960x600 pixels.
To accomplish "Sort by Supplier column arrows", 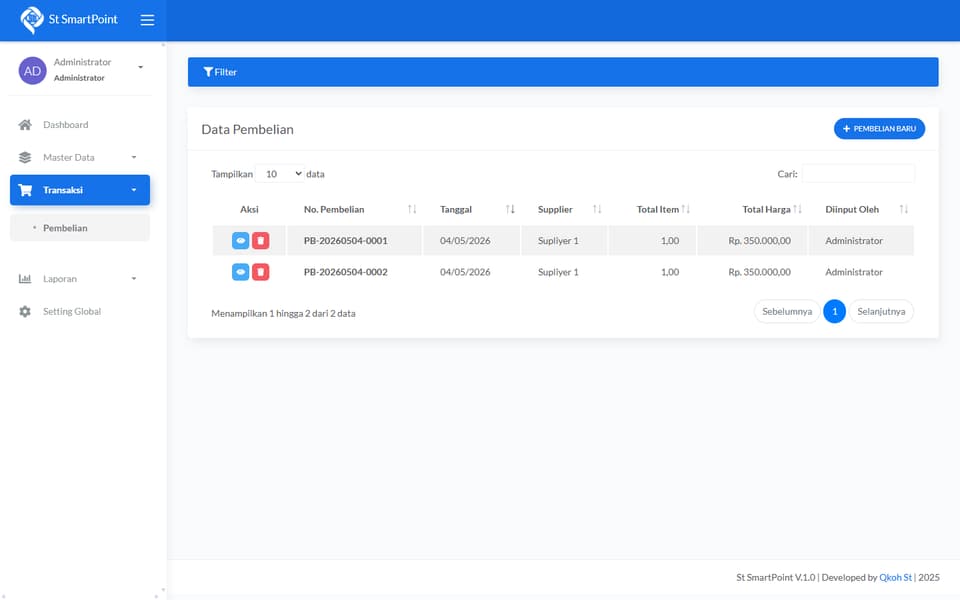I will [597, 209].
